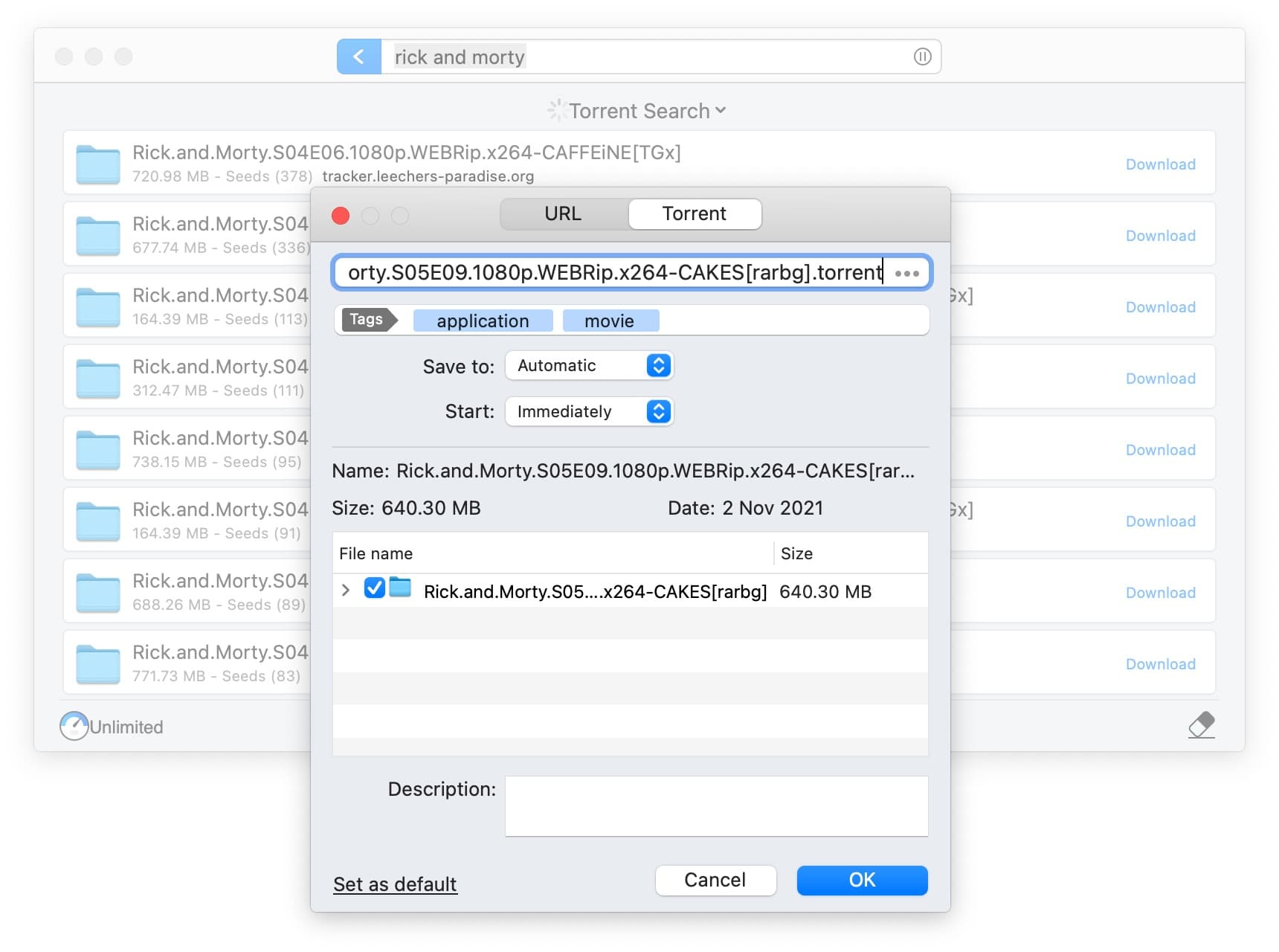Click the folder icon of the S04E06 CAFFEiNE result
Image resolution: width=1279 pixels, height=952 pixels.
(98, 164)
